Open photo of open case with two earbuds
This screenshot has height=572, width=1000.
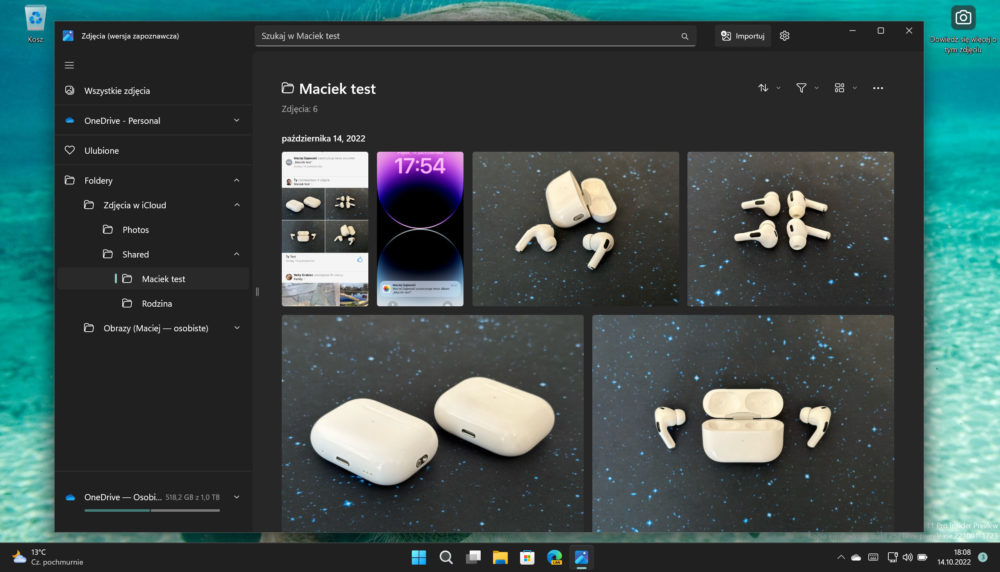coord(575,229)
